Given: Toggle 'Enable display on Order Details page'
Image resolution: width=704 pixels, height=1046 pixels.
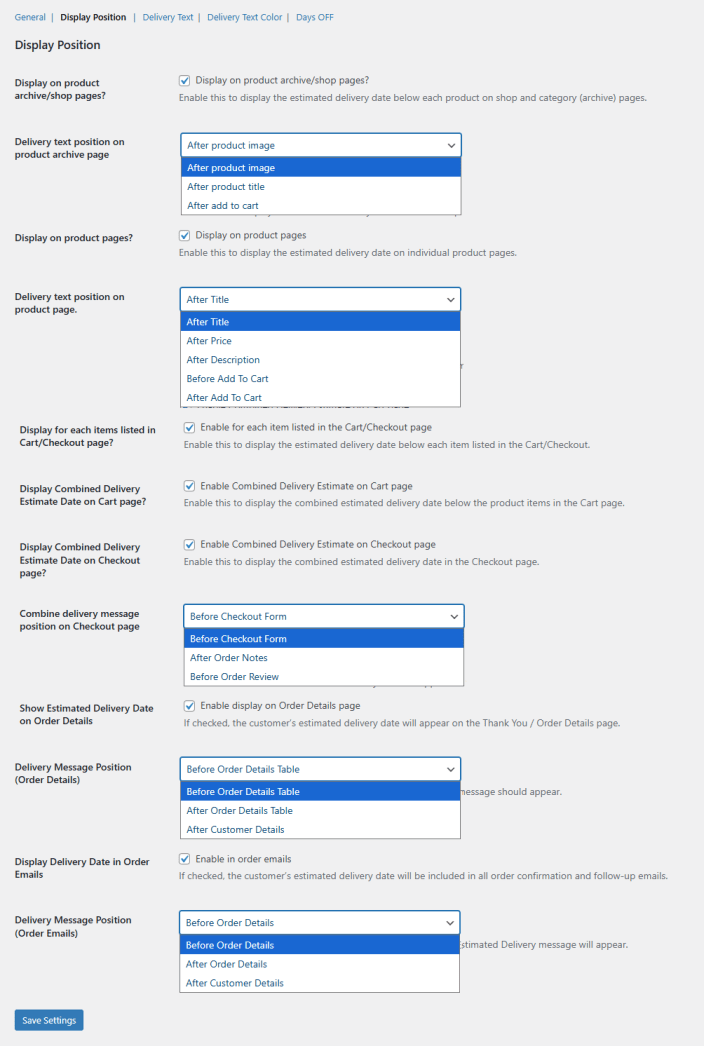Looking at the screenshot, I should pyautogui.click(x=190, y=706).
